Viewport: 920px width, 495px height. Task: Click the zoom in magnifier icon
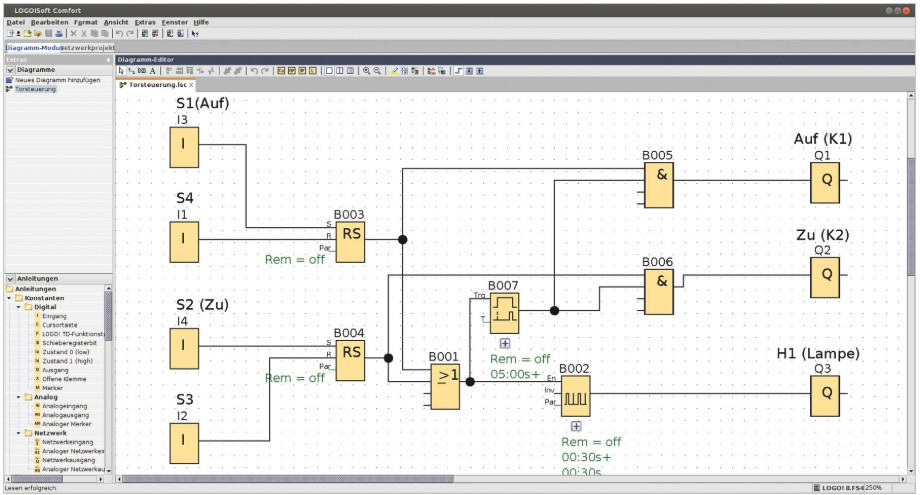coord(367,71)
